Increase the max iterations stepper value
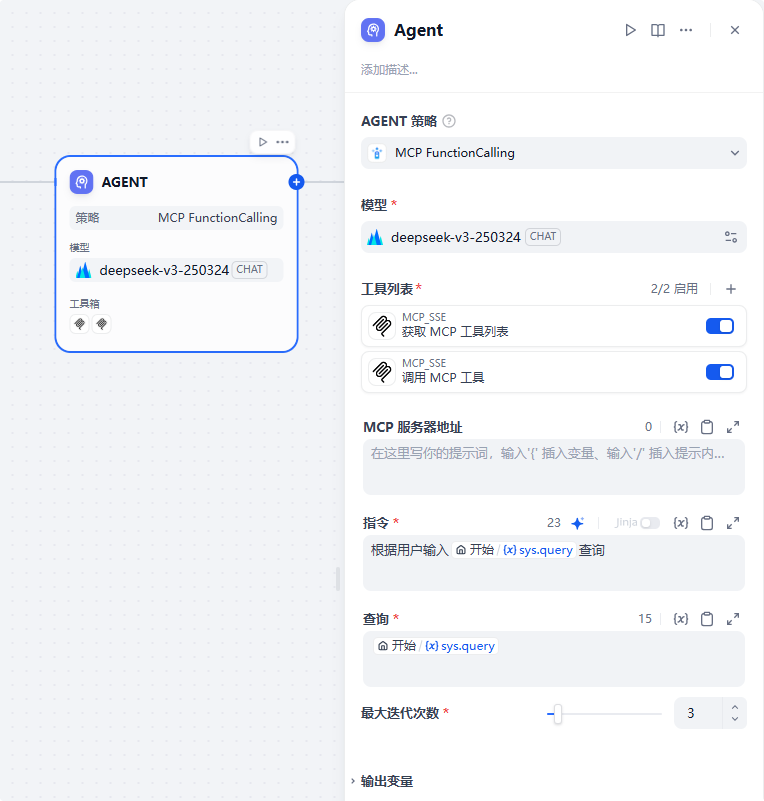The width and height of the screenshot is (764, 801). click(735, 707)
